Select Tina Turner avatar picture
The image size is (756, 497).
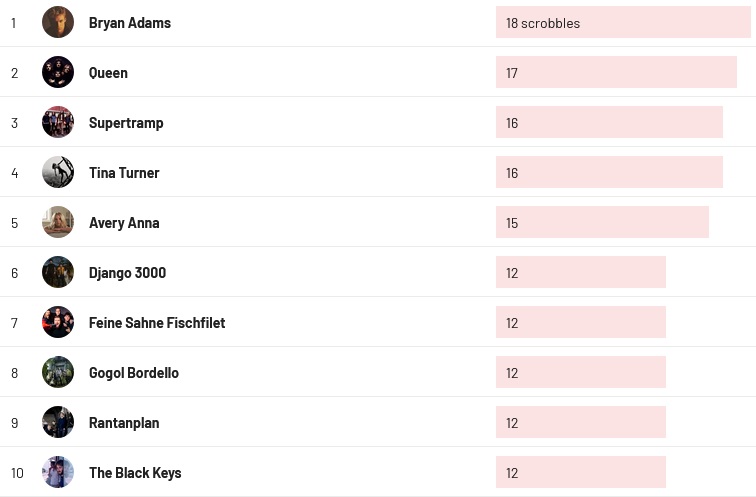(58, 172)
